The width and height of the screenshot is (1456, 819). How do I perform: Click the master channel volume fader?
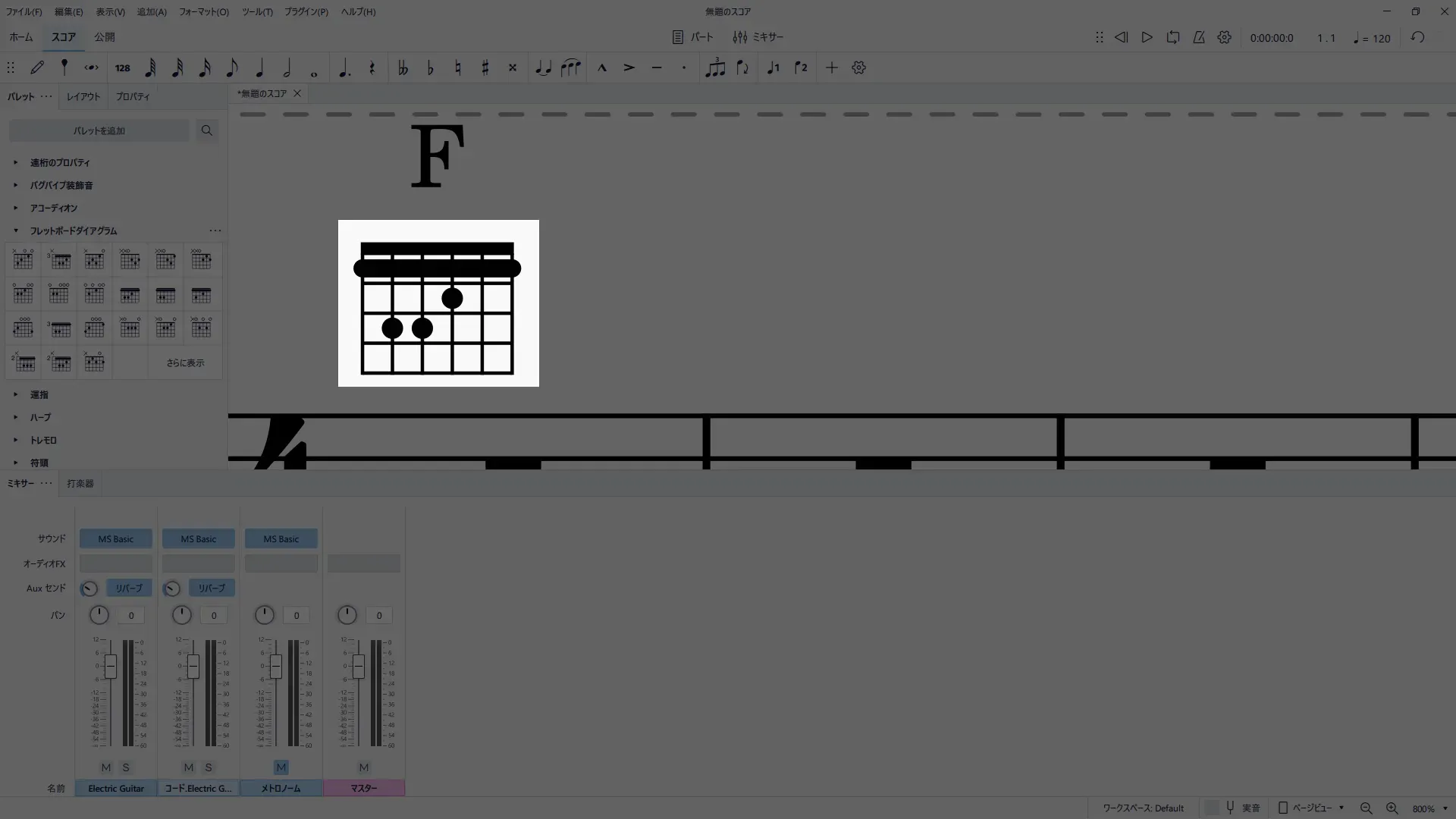[x=358, y=667]
